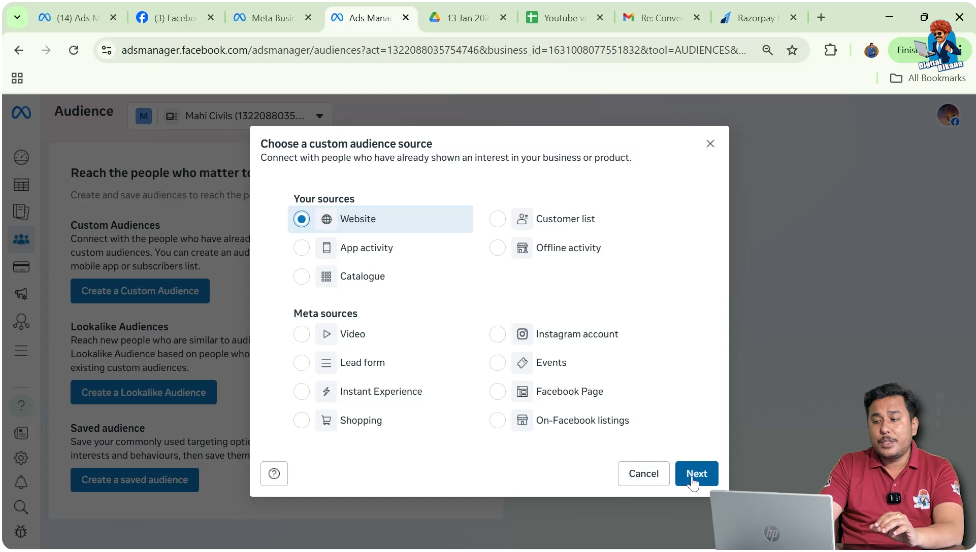Open the tab search chevron in Chrome
The width and height of the screenshot is (976, 552).
click(x=17, y=17)
